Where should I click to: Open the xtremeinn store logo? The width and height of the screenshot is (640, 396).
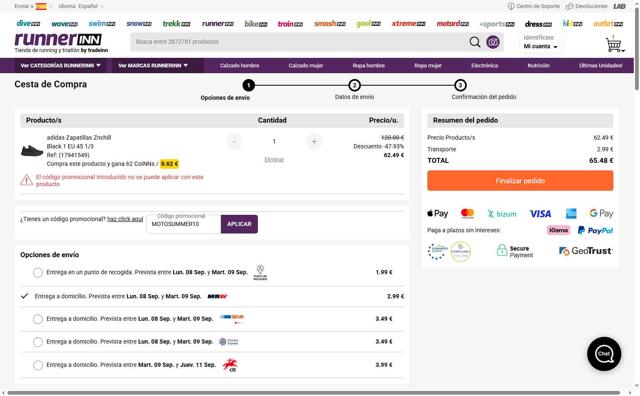click(409, 24)
